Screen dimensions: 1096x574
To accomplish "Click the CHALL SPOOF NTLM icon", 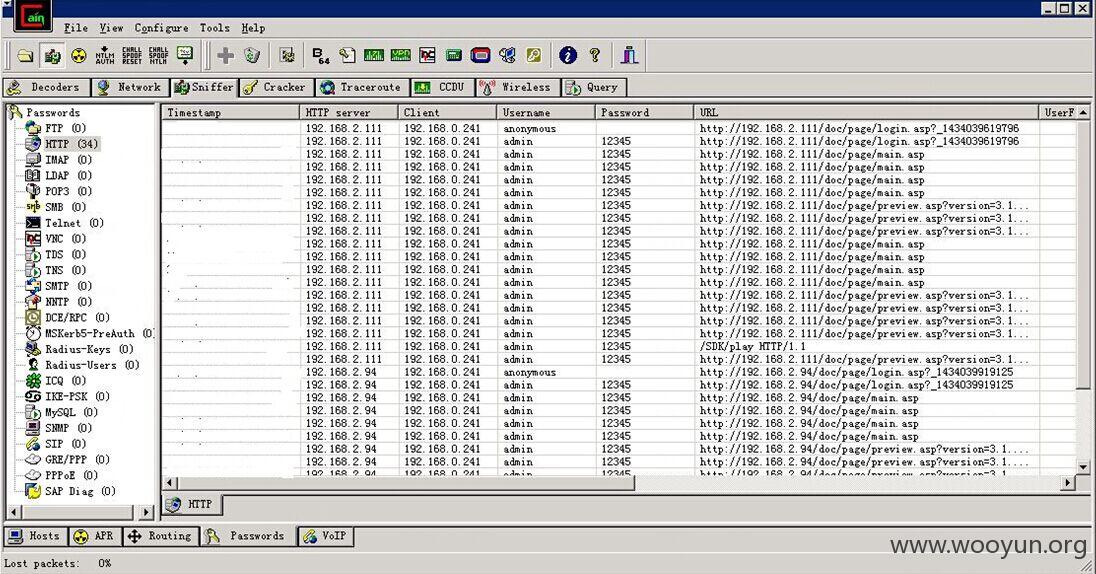I will pyautogui.click(x=158, y=55).
